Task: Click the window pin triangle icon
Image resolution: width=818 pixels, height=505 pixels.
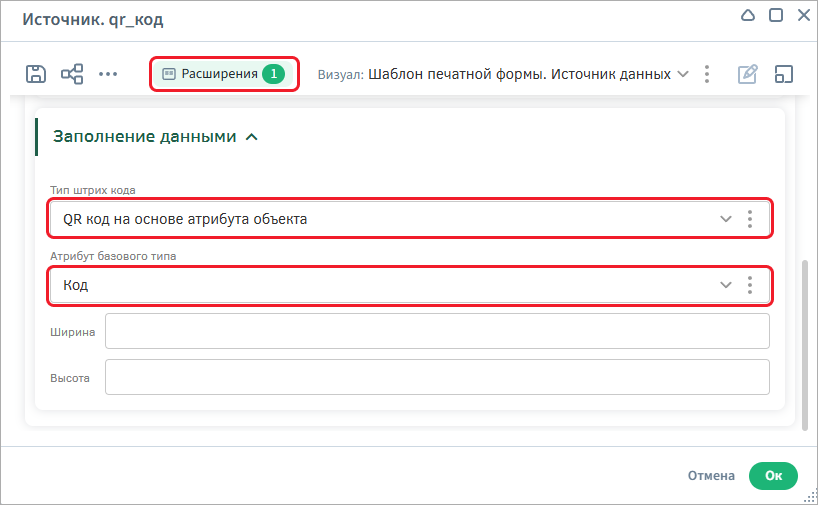Action: (748, 15)
